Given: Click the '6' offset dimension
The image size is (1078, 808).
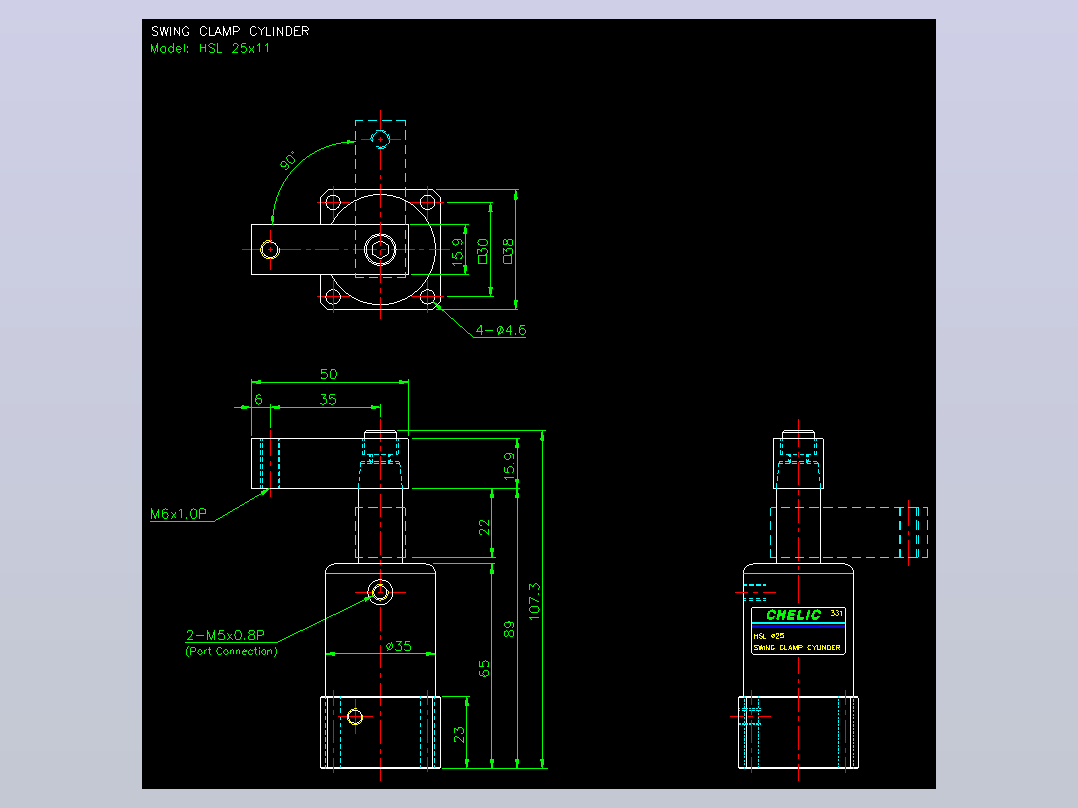Looking at the screenshot, I should (258, 400).
